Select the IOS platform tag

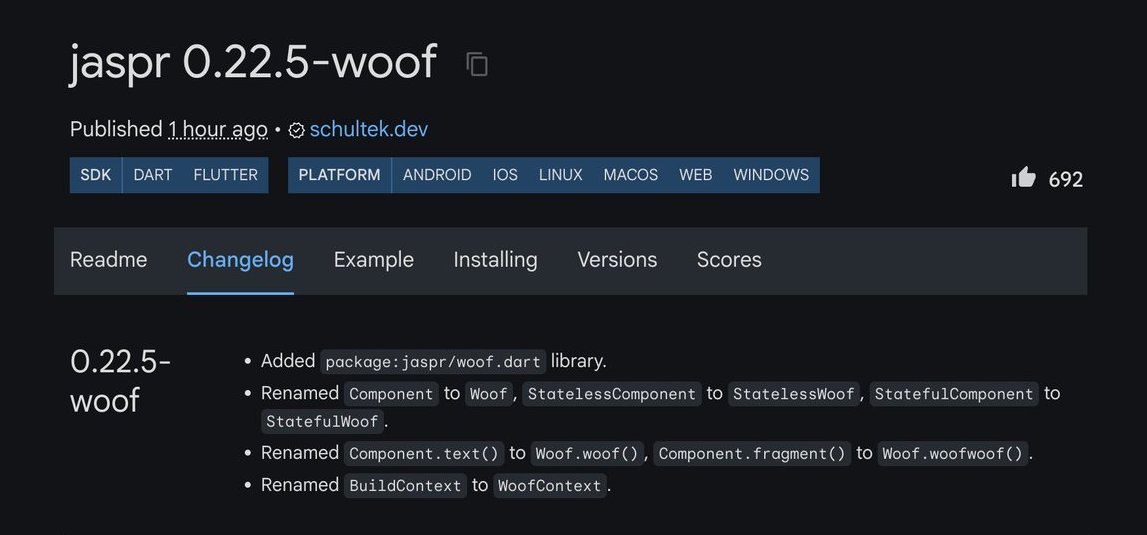(505, 175)
